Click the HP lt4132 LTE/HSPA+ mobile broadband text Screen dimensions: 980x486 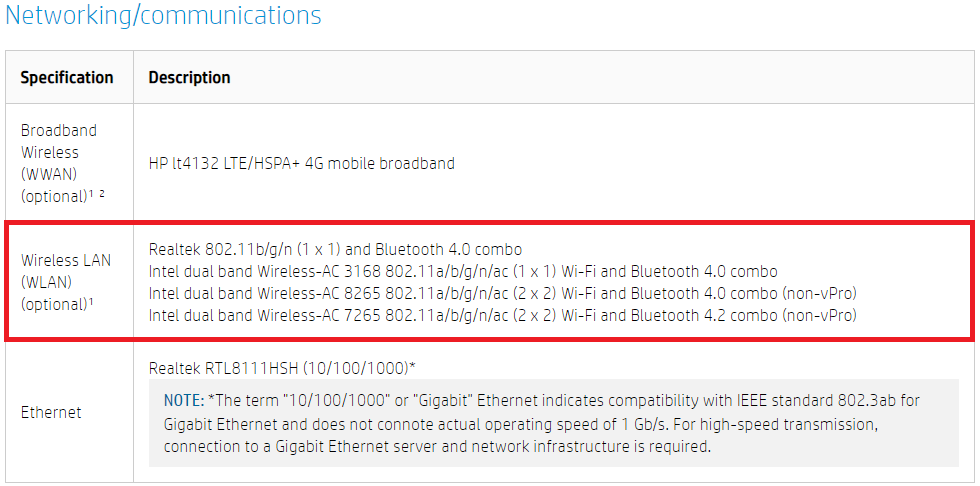[301, 163]
